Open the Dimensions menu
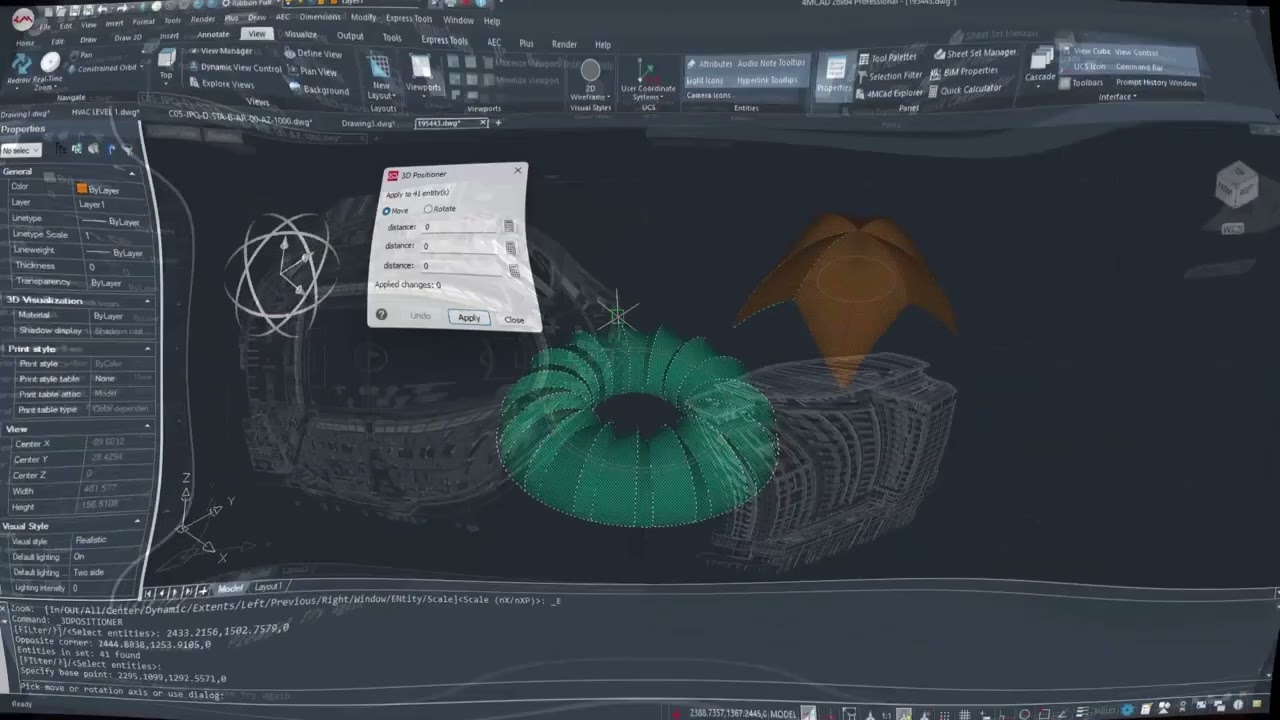1280x720 pixels. click(x=320, y=17)
